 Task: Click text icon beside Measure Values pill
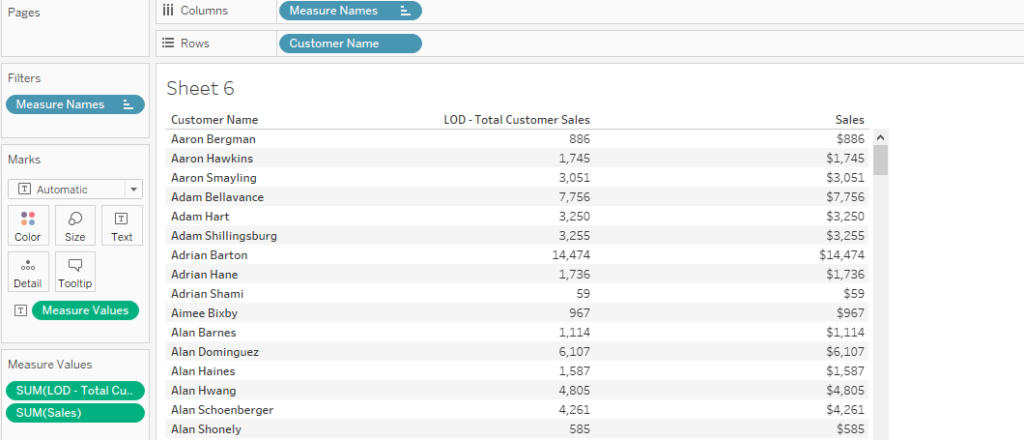[x=19, y=311]
